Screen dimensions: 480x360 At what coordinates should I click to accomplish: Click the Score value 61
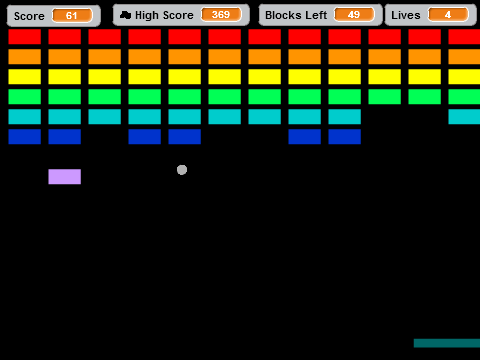coord(72,16)
